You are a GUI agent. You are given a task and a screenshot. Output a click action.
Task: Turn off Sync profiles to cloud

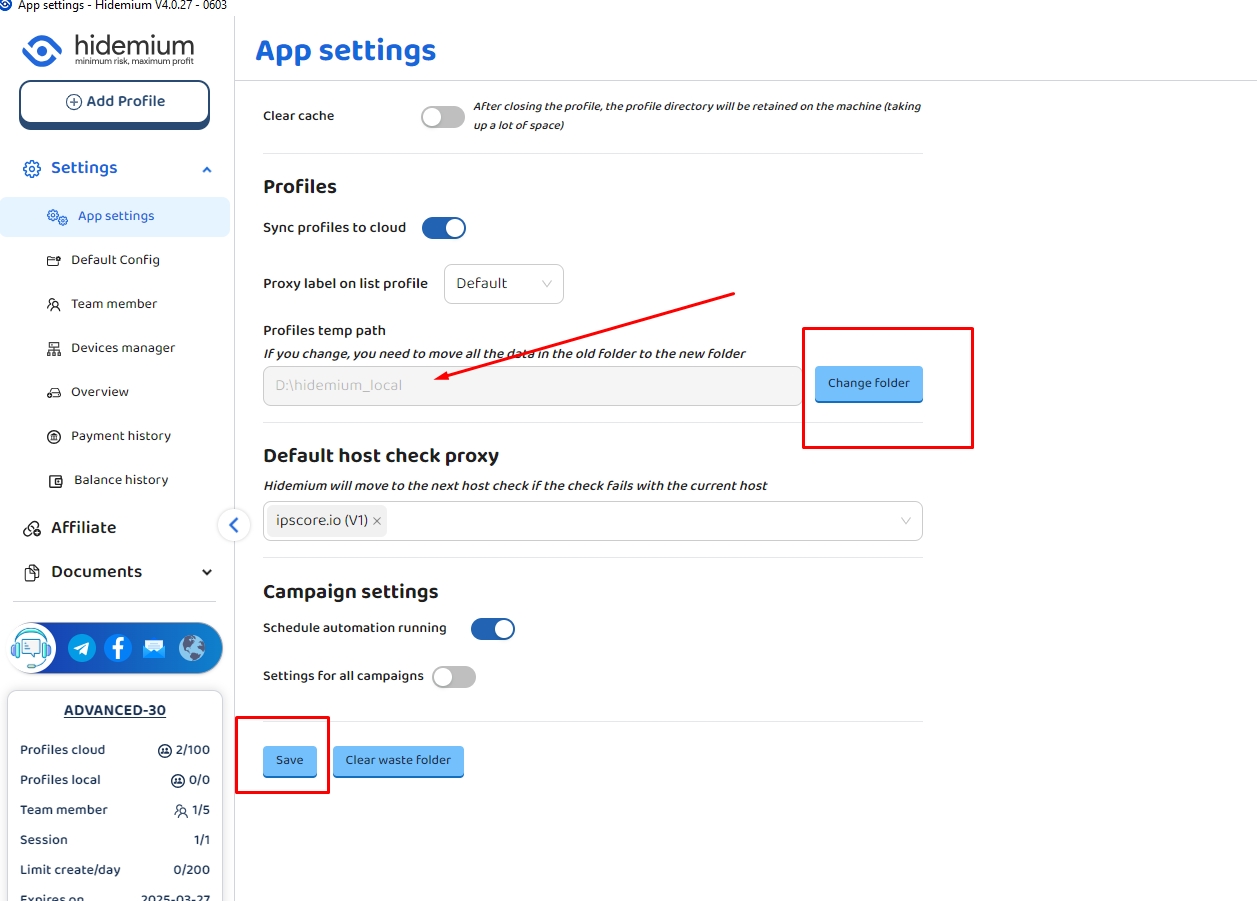[x=444, y=228]
